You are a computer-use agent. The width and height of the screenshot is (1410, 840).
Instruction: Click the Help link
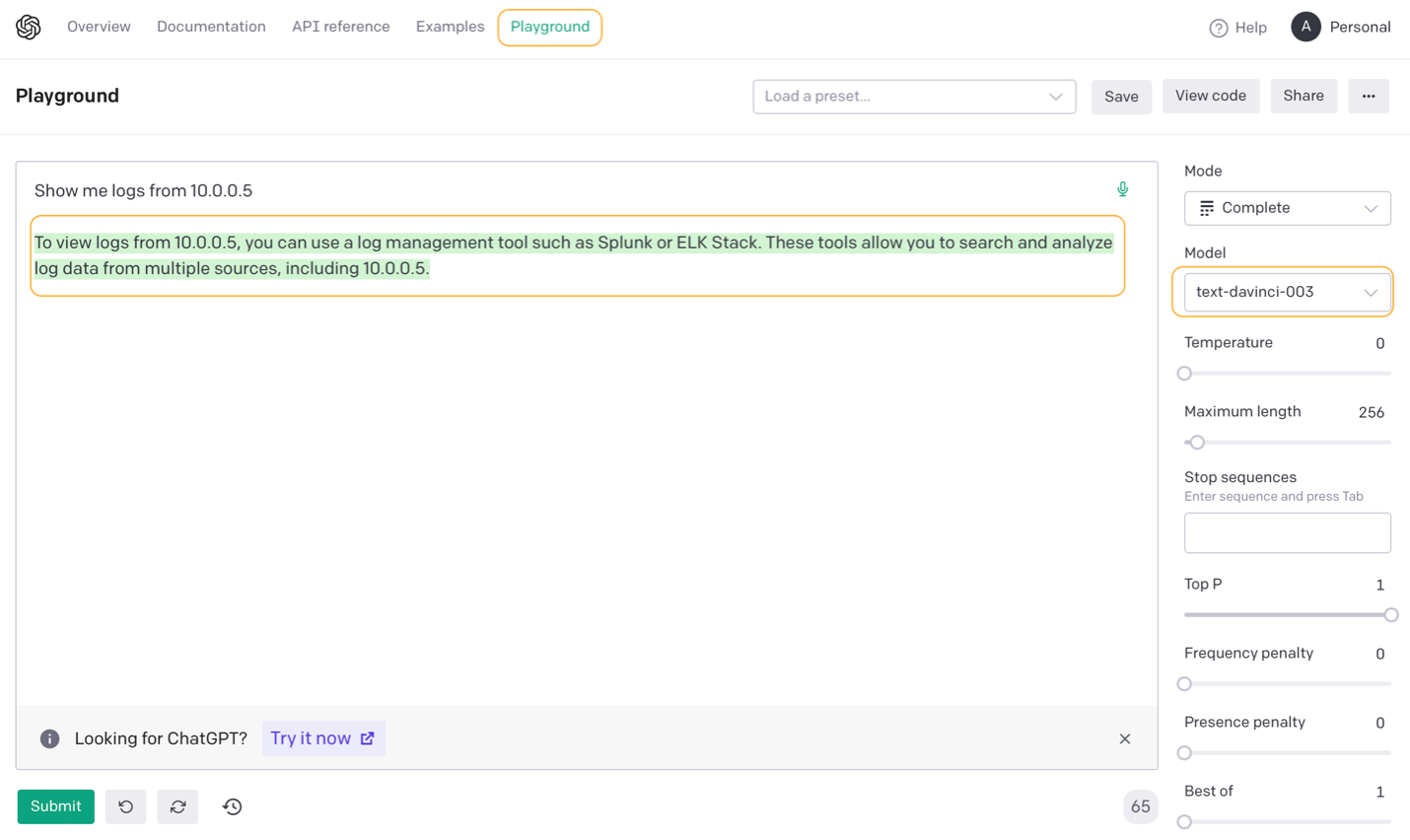pos(1251,29)
